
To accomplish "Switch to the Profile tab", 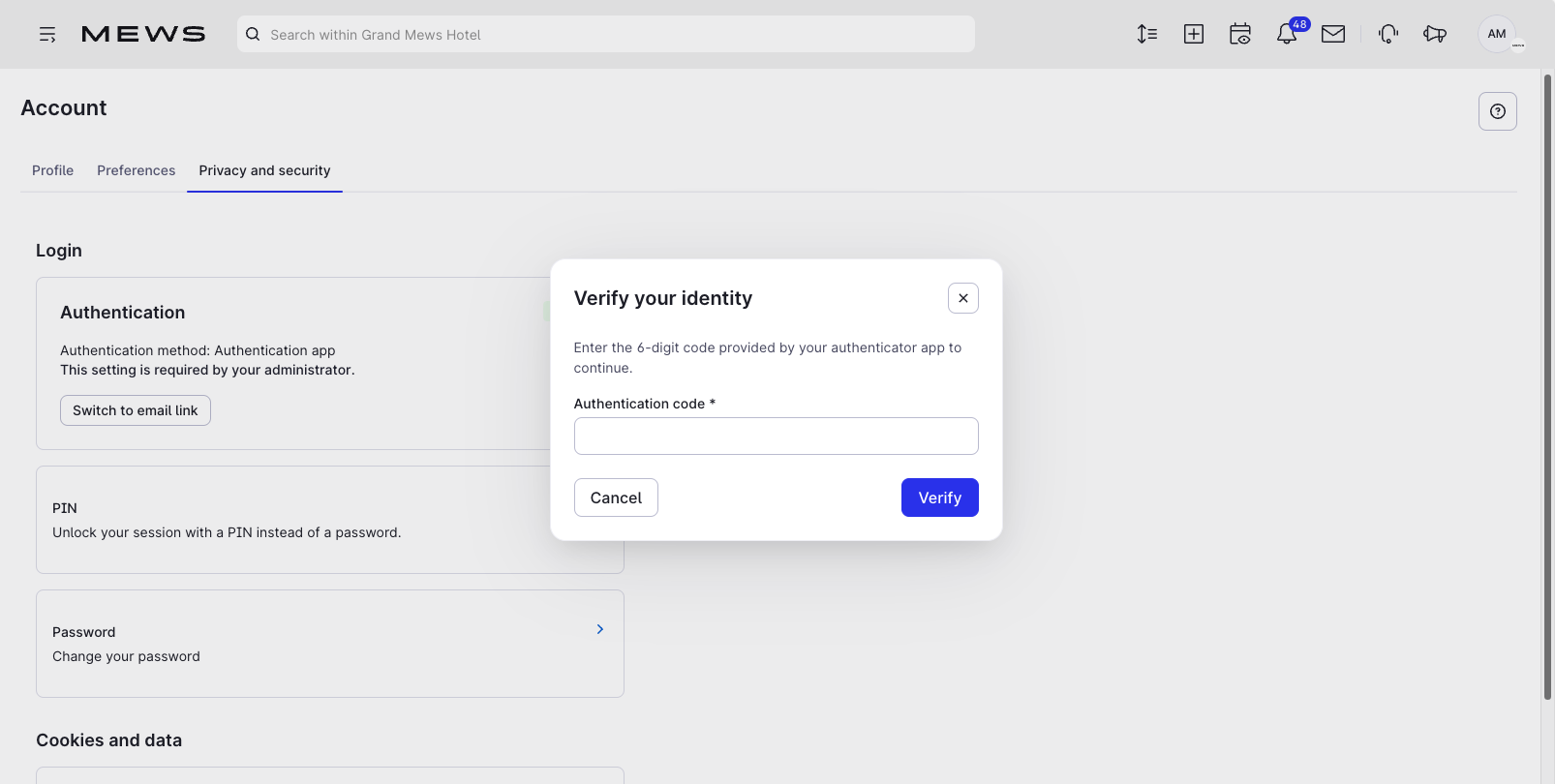I will click(52, 170).
